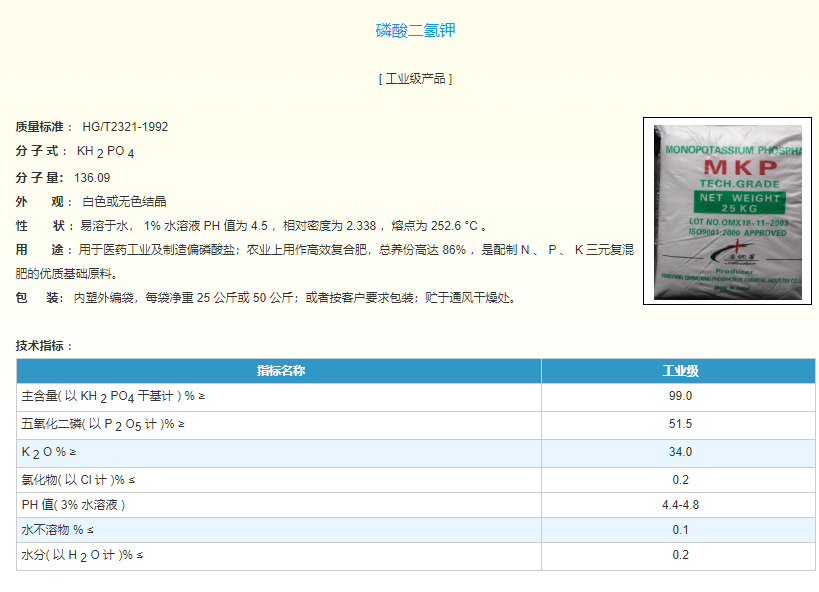Click the 五氧化二磷 row label
819x592 pixels.
pos(103,424)
